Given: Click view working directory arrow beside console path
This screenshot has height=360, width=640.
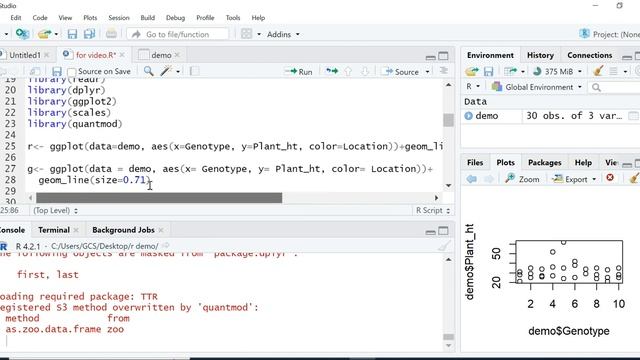Looking at the screenshot, I should [x=165, y=246].
